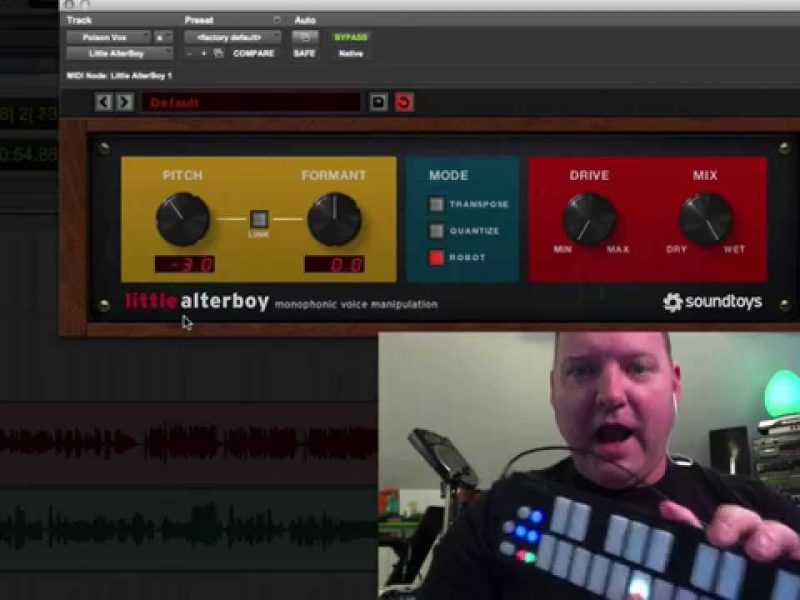Image resolution: width=800 pixels, height=600 pixels.
Task: Toggle the SAFE automation button
Action: tap(304, 54)
